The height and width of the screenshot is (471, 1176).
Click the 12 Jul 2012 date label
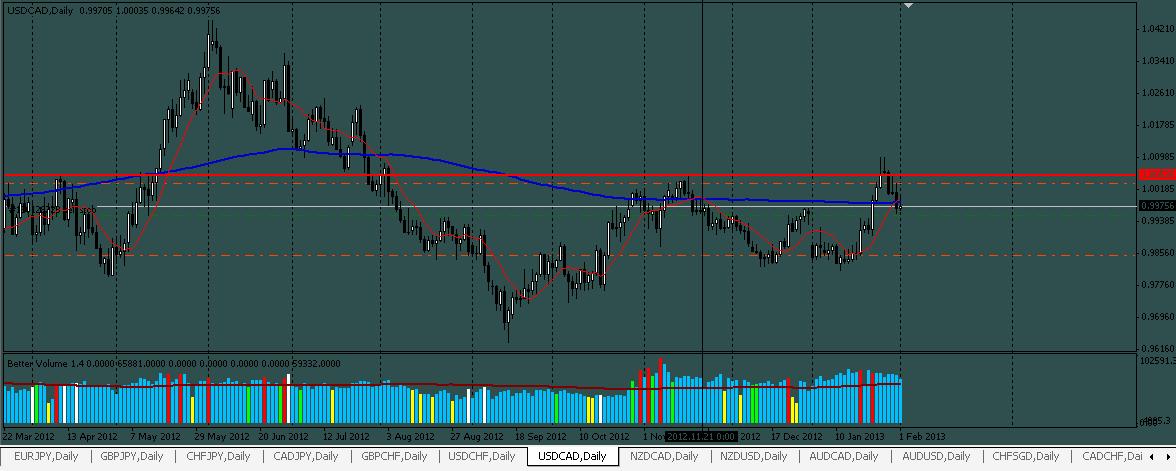coord(348,436)
